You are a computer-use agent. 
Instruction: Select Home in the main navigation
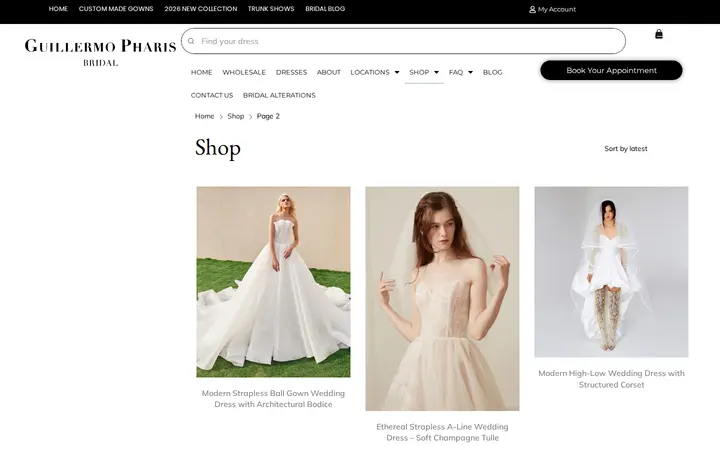pos(202,72)
